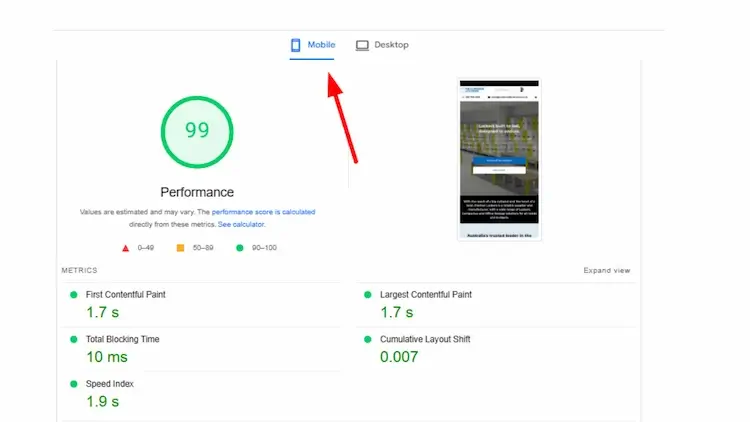Click the green 99 performance score gauge
750x422 pixels.
(x=197, y=131)
